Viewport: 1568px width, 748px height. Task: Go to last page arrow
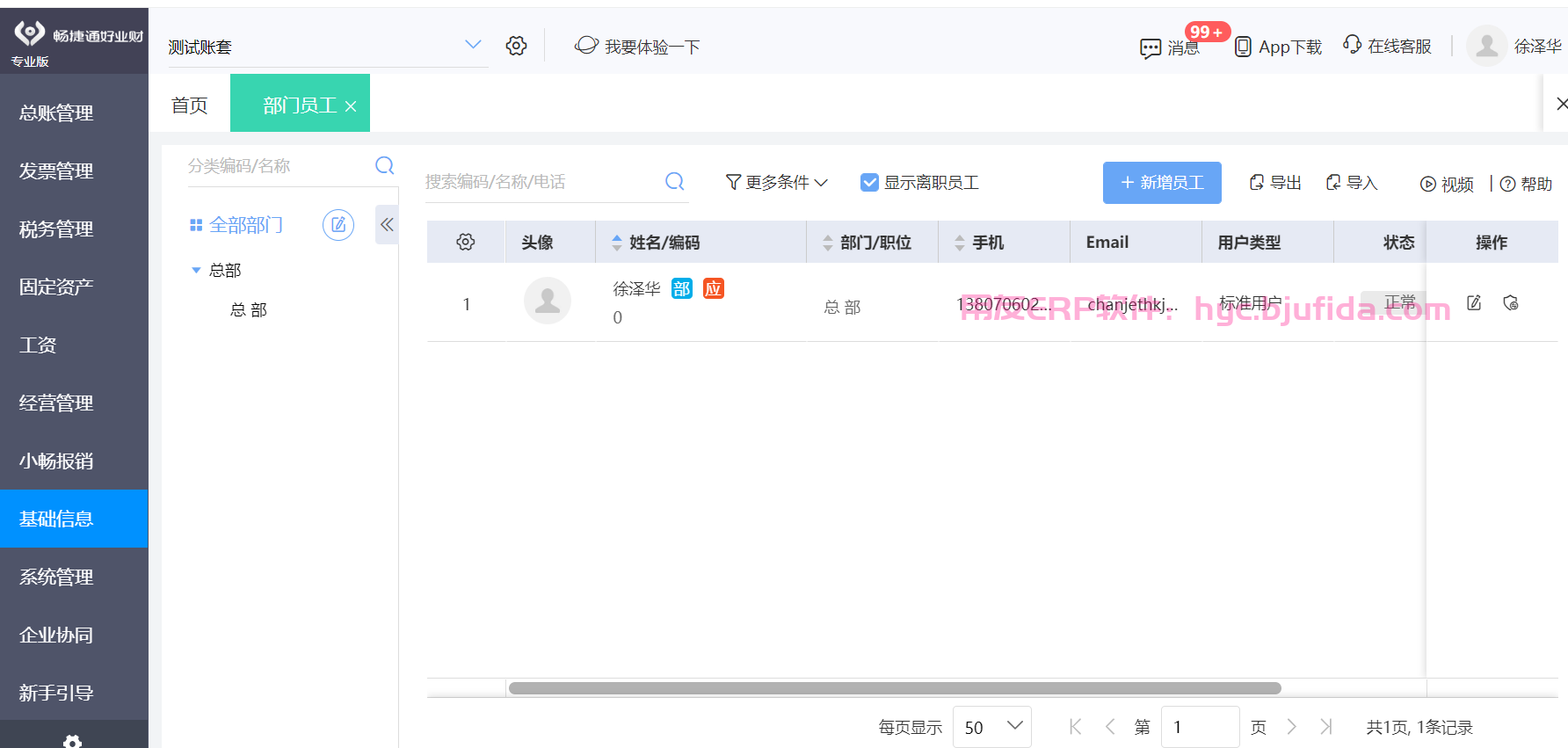click(x=1326, y=726)
